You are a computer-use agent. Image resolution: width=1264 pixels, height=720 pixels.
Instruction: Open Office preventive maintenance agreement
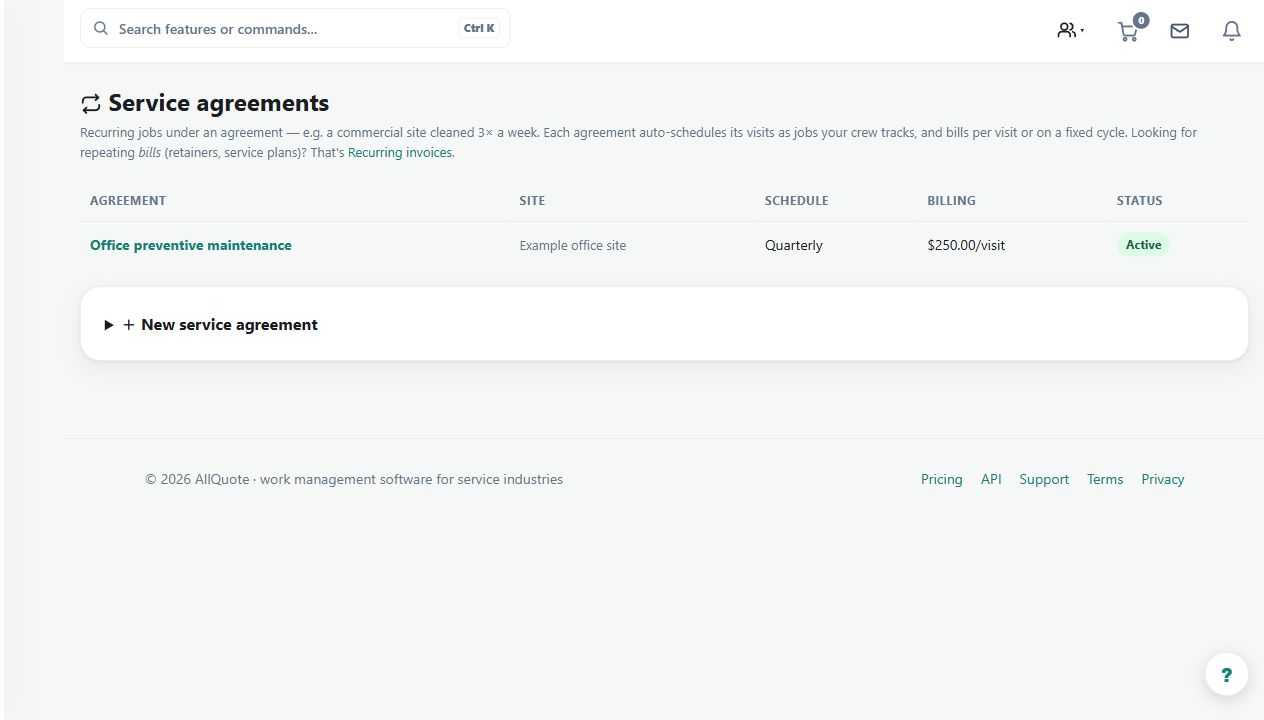pos(191,245)
